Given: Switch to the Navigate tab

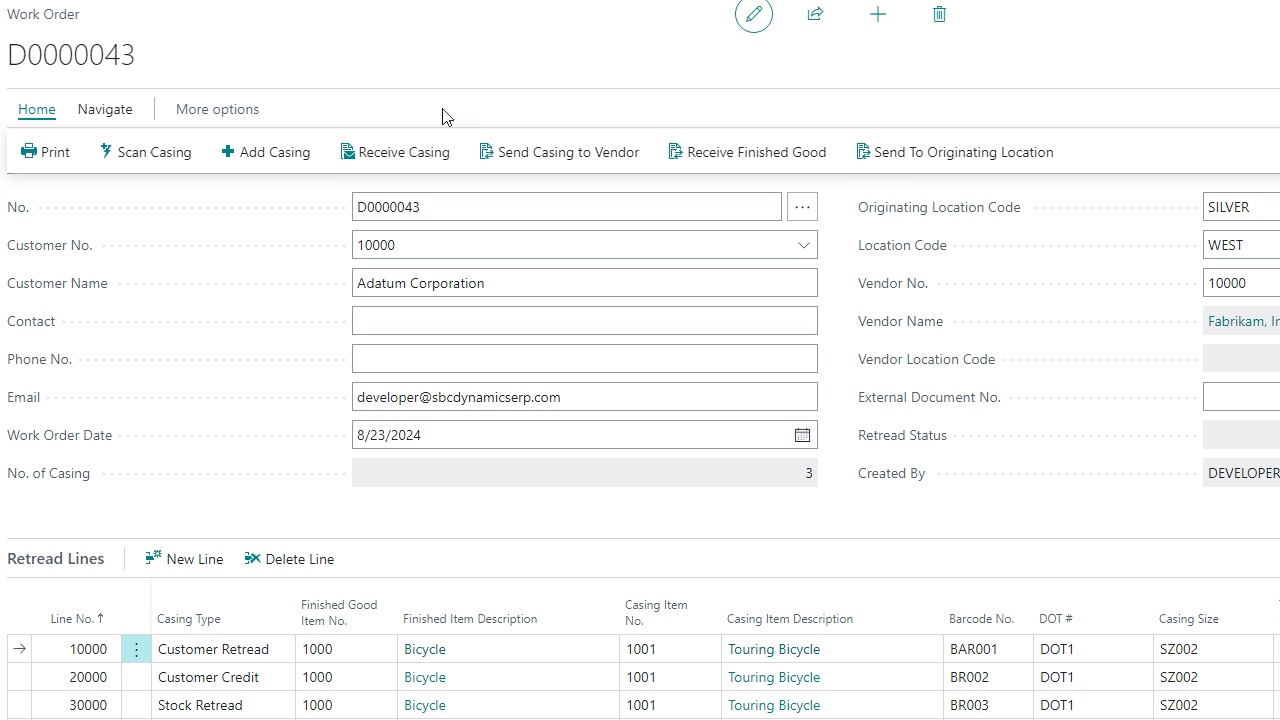Looking at the screenshot, I should coord(105,109).
